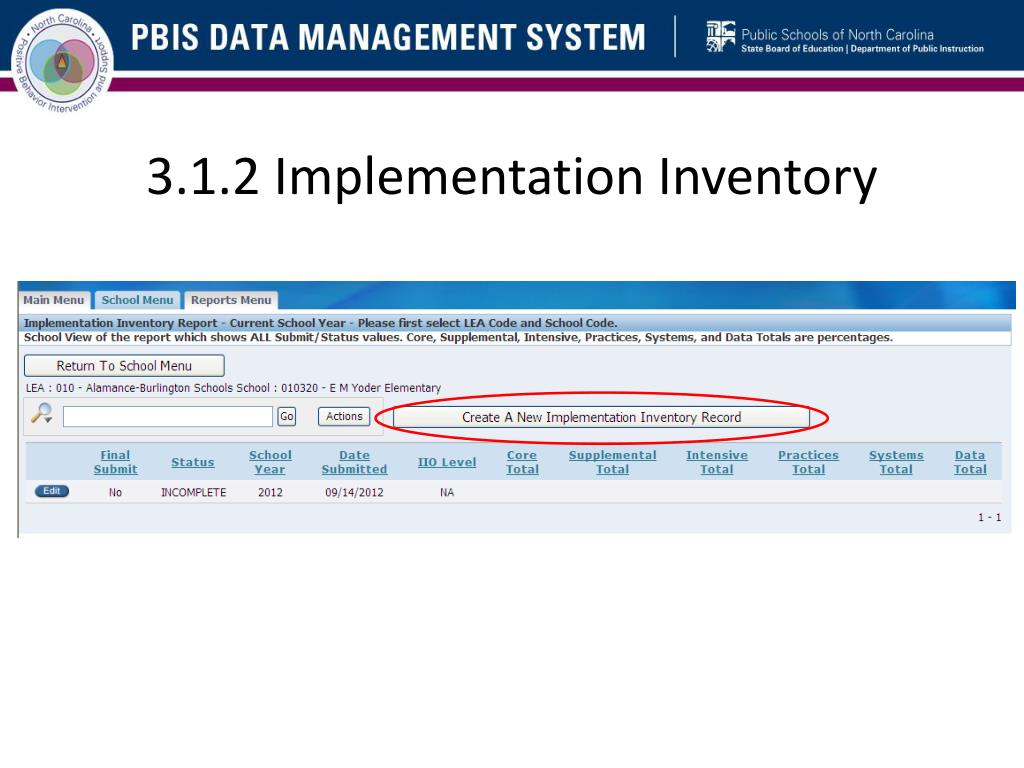This screenshot has width=1024, height=768.
Task: Sort by Core Total column header
Action: [x=522, y=462]
